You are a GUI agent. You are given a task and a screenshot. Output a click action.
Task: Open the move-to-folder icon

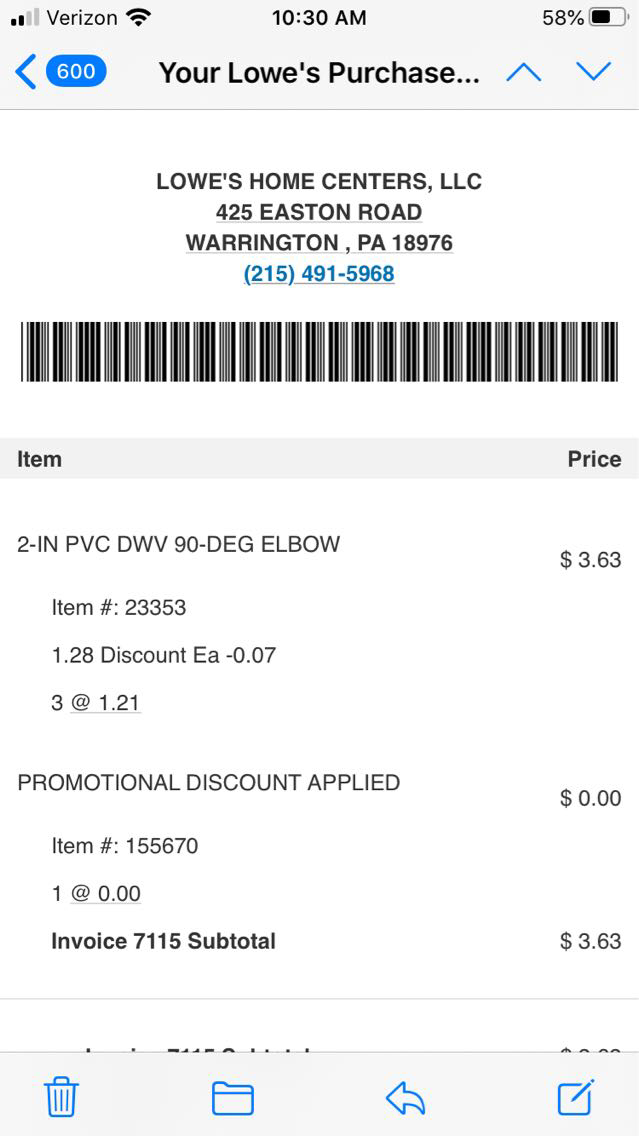point(232,1098)
